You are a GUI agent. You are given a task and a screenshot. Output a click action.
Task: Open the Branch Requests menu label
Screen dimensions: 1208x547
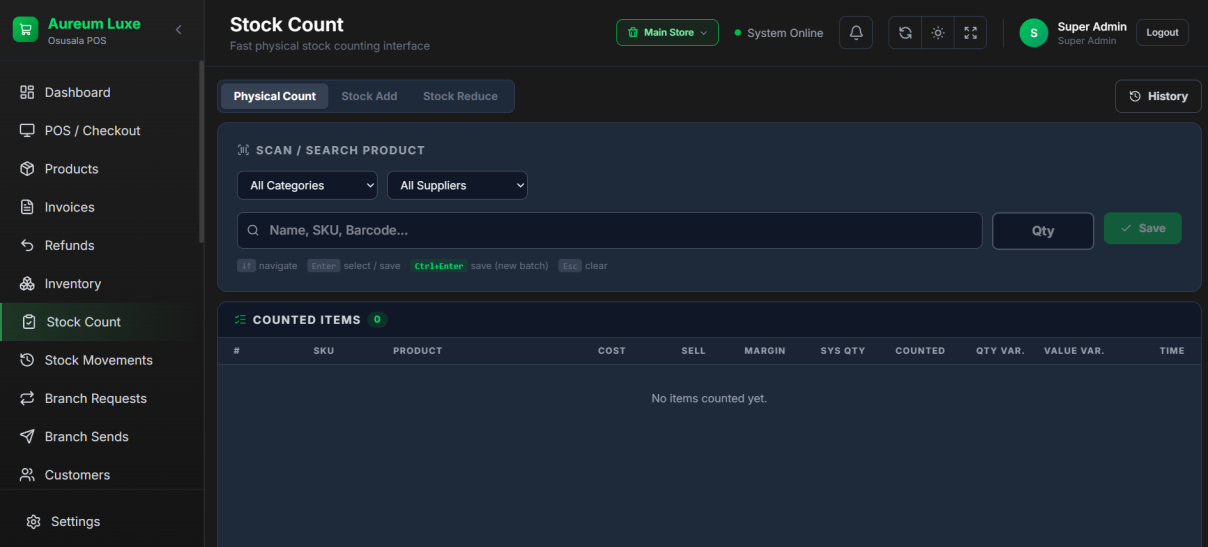[x=96, y=398]
